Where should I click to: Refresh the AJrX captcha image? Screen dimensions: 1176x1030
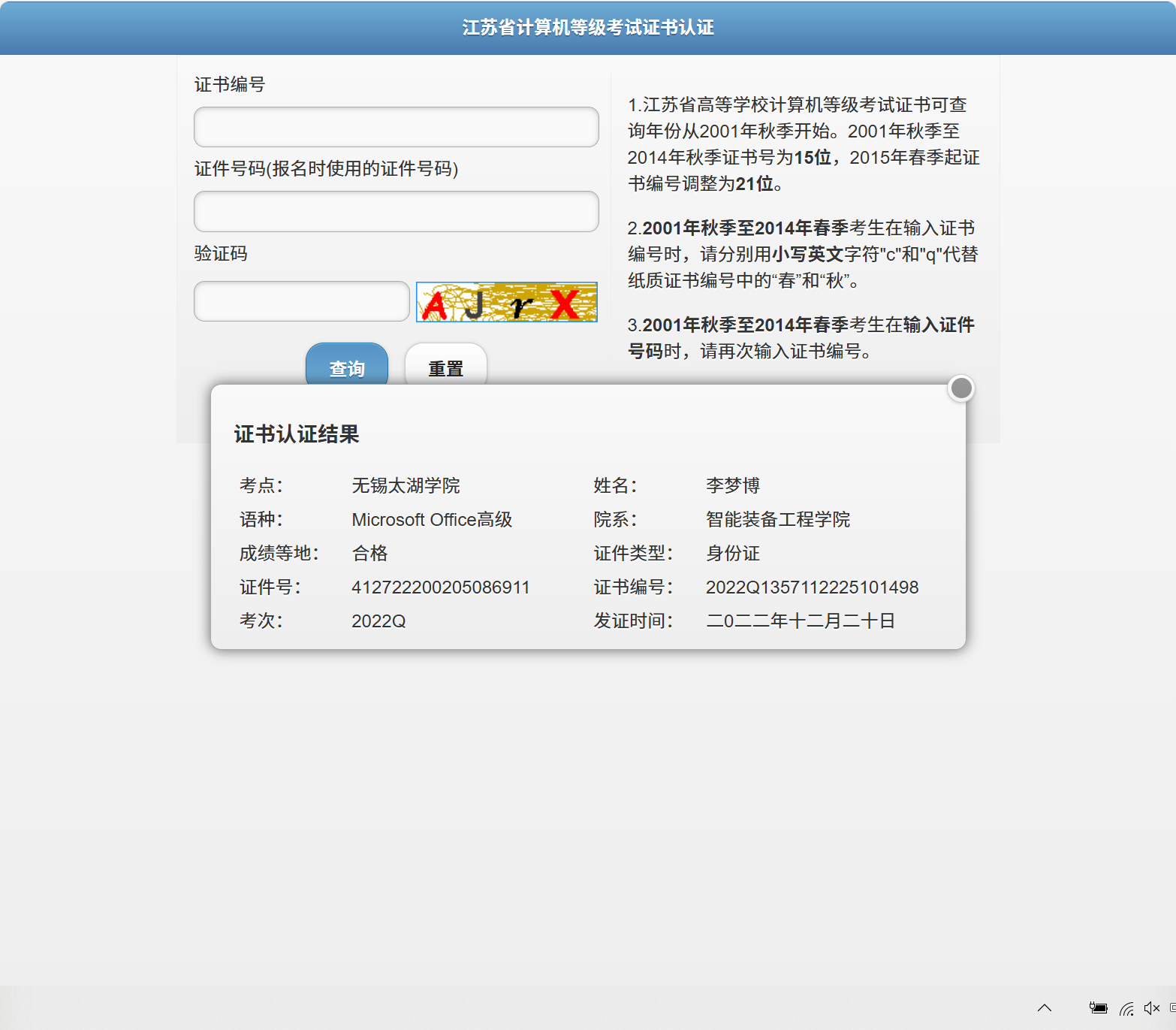tap(507, 302)
